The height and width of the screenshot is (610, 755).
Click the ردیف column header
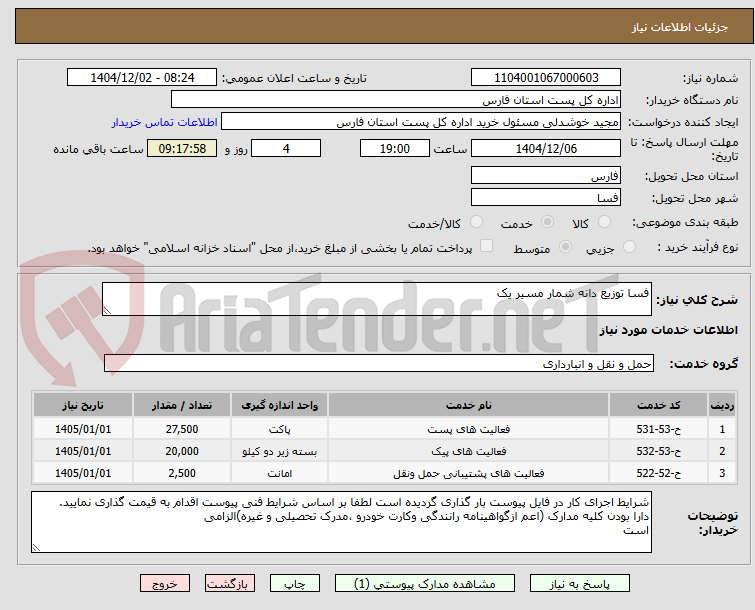click(x=722, y=405)
